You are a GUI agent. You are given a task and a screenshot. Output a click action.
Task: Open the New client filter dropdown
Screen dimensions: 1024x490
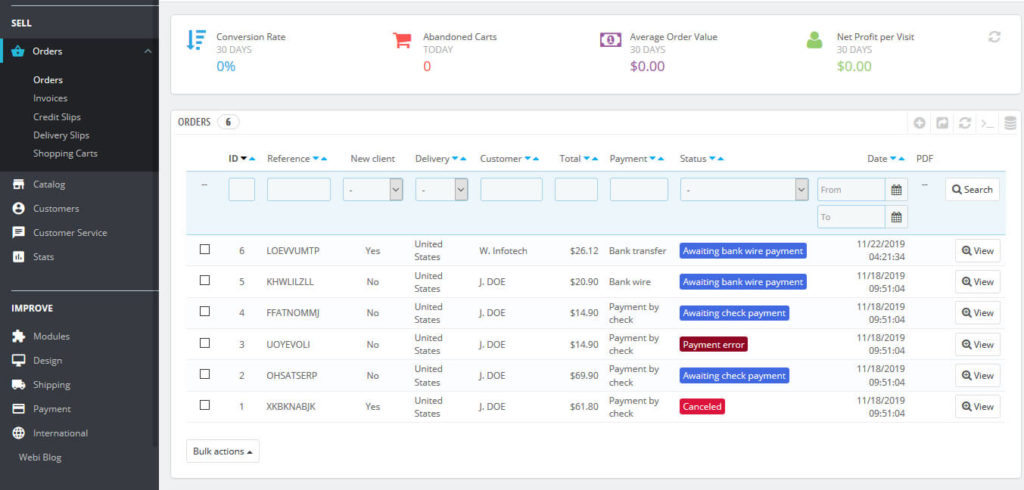[373, 189]
